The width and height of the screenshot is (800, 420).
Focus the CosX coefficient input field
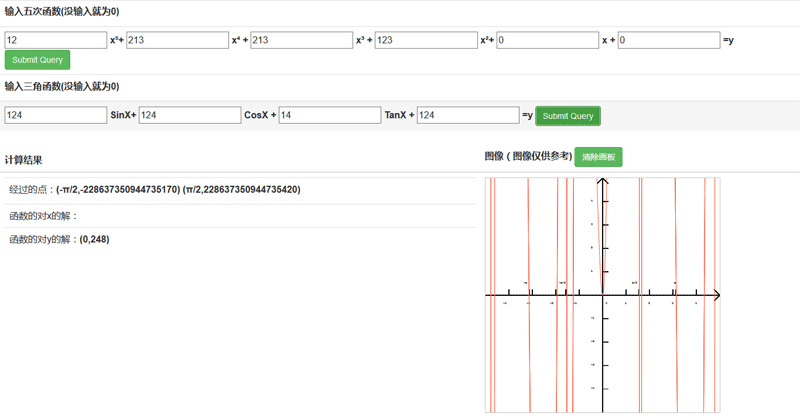189,115
